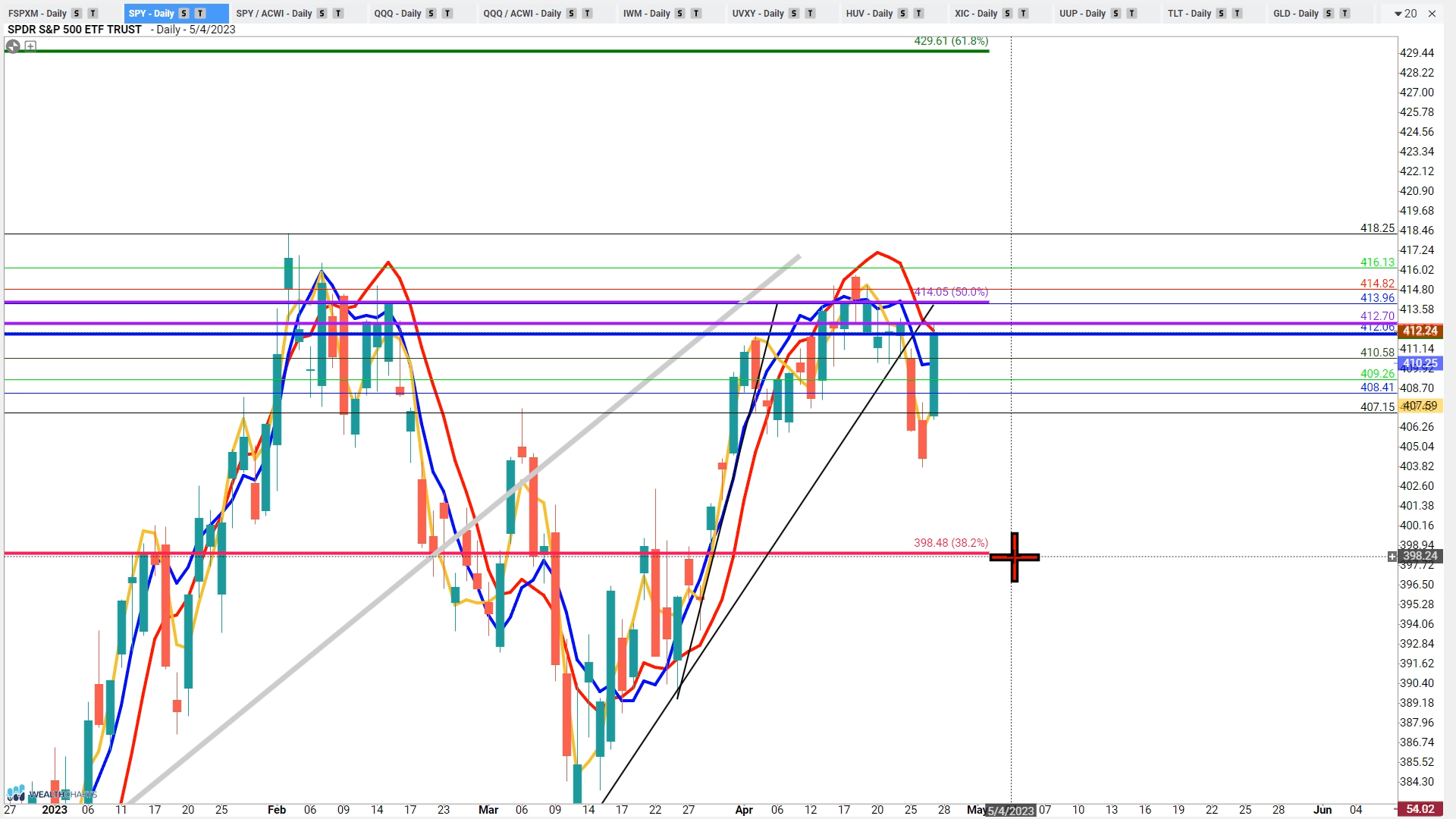Click the S button on HUV tab
This screenshot has width=1456, height=819.
click(x=902, y=14)
